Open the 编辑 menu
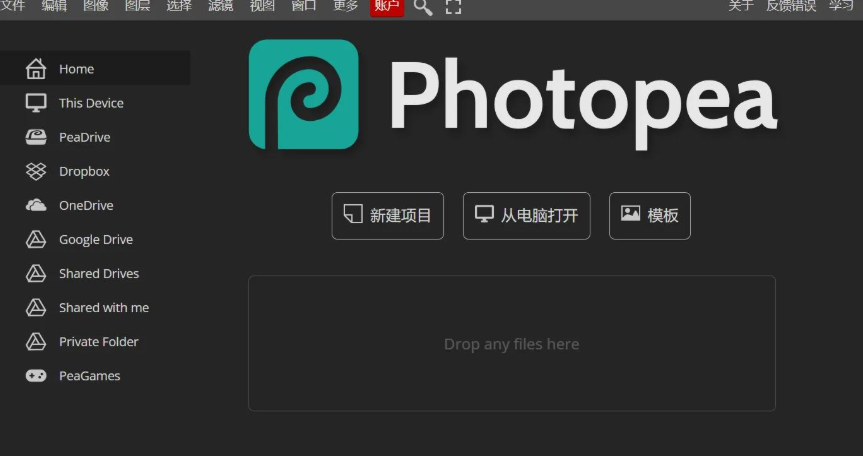Viewport: 863px width, 456px height. pos(54,6)
